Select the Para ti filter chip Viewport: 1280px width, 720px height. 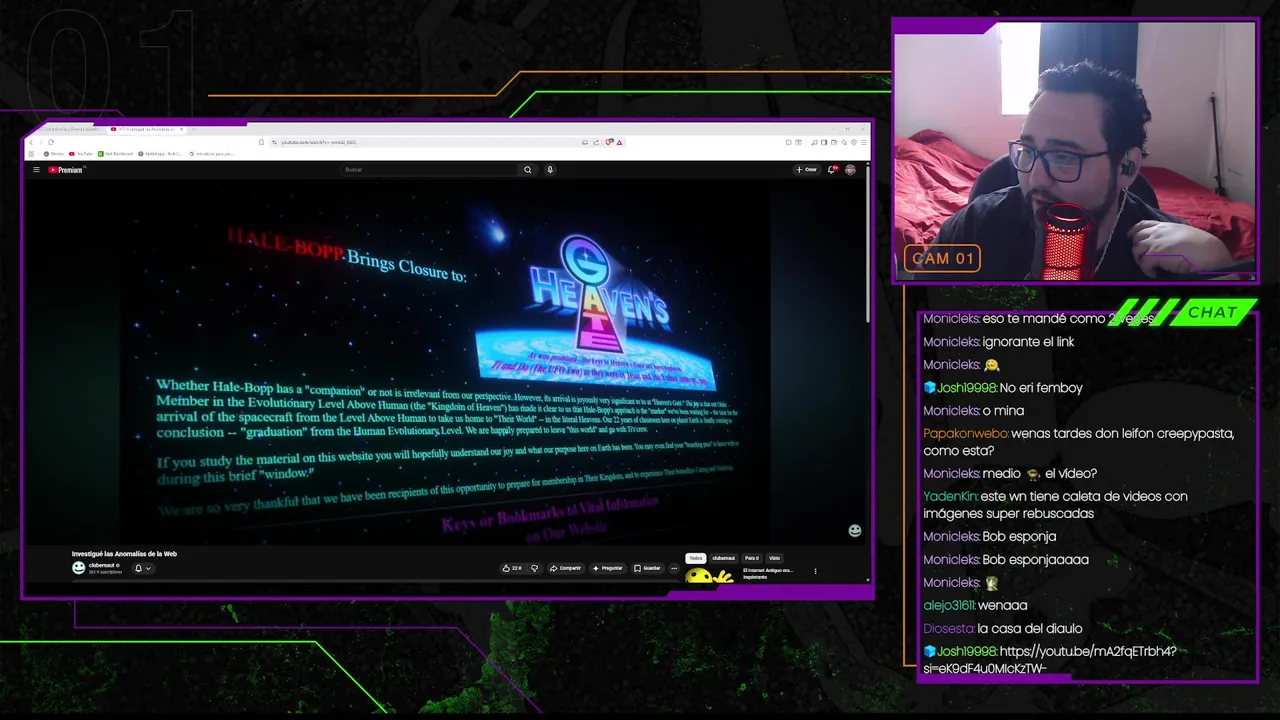pos(752,558)
